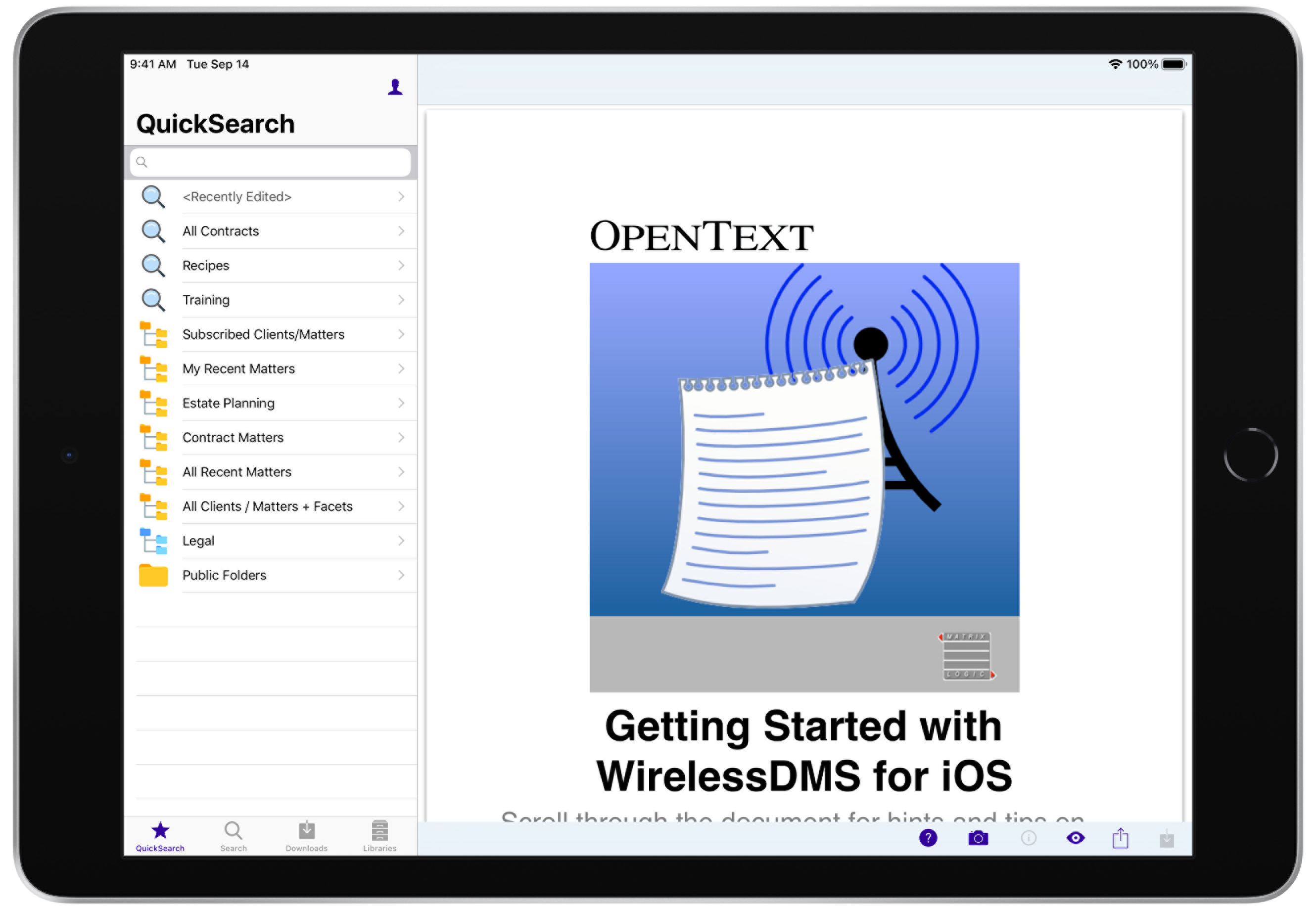Toggle the eye preview icon

(1076, 839)
